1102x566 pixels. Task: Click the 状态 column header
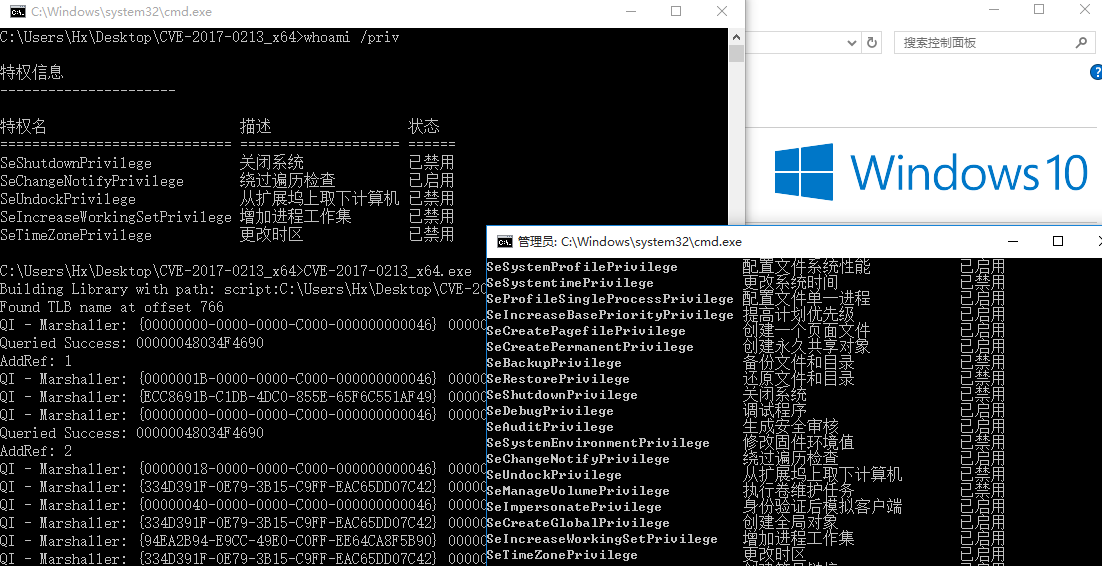pyautogui.click(x=424, y=127)
